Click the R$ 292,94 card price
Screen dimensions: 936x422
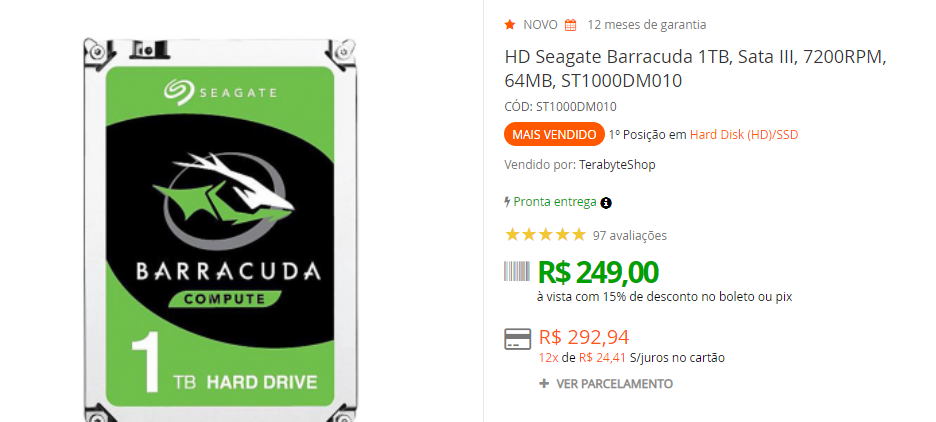coord(584,338)
